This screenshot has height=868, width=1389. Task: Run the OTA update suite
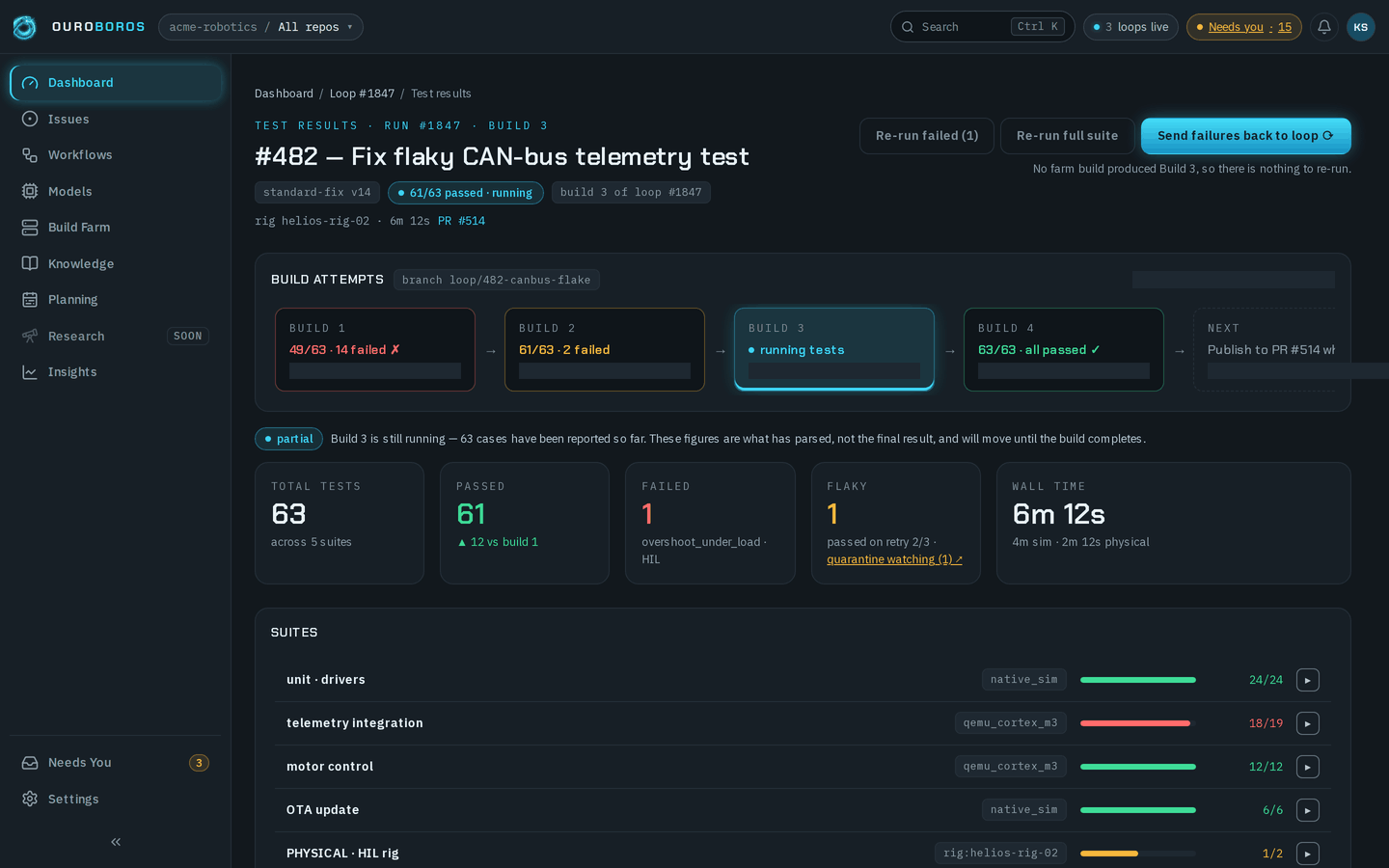click(x=1307, y=810)
